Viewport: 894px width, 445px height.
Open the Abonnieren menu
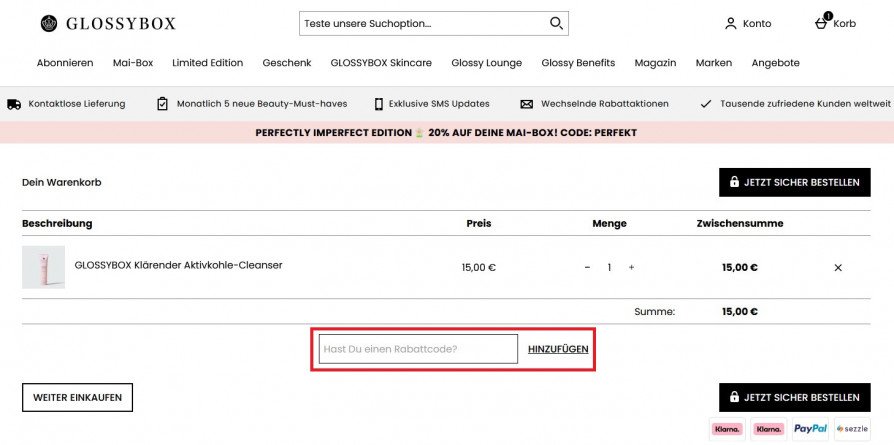tap(65, 63)
